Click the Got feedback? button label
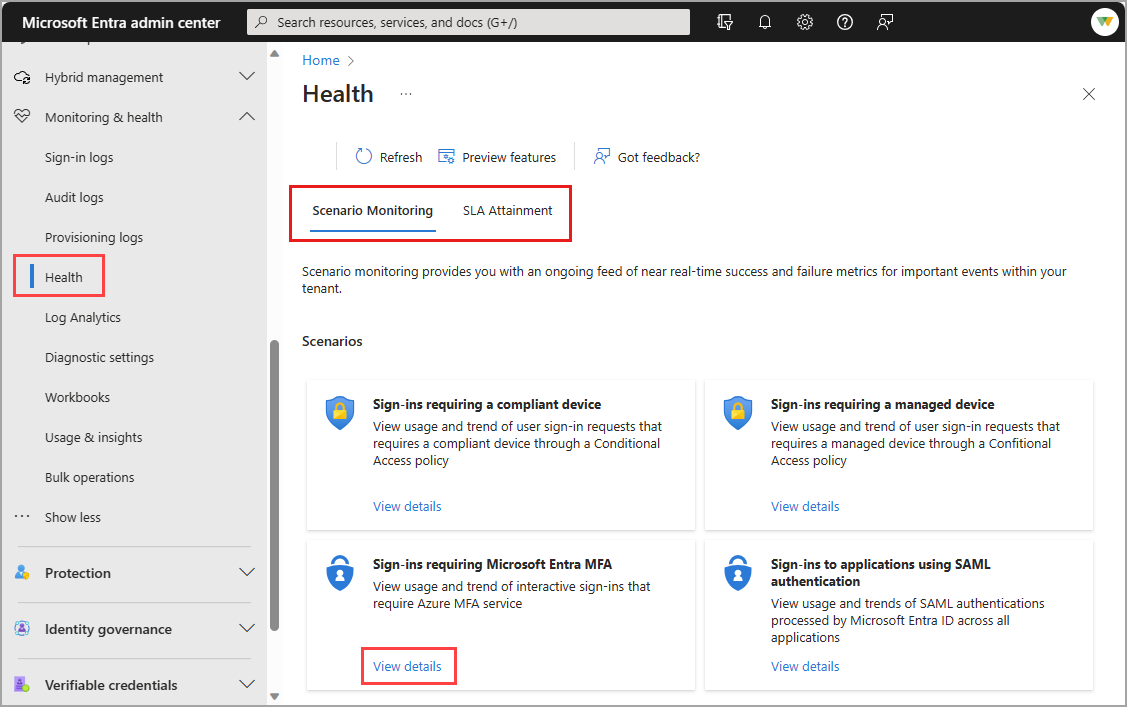The image size is (1127, 707). (x=658, y=157)
